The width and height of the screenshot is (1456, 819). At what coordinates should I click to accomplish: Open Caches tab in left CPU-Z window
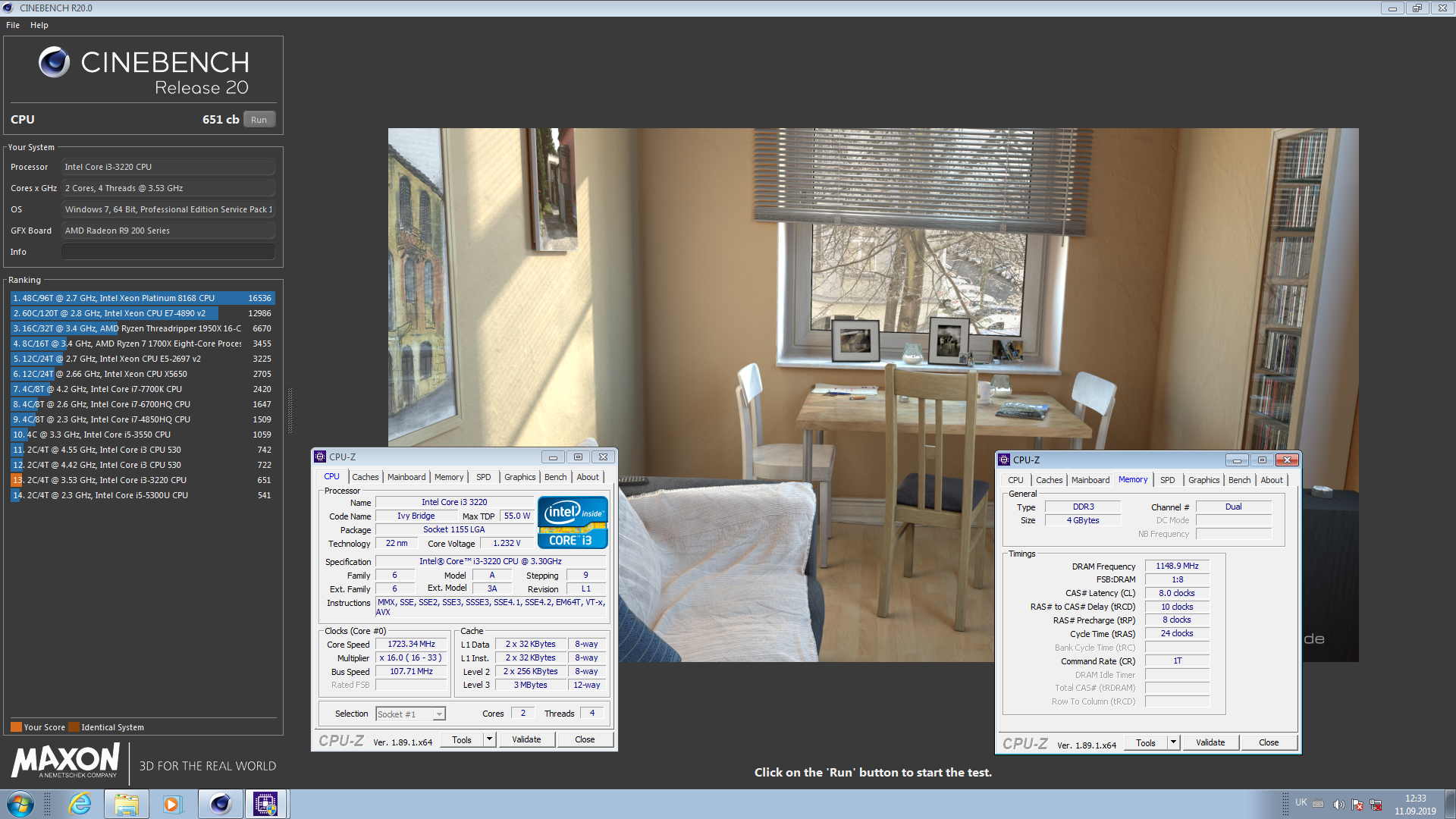(x=366, y=477)
